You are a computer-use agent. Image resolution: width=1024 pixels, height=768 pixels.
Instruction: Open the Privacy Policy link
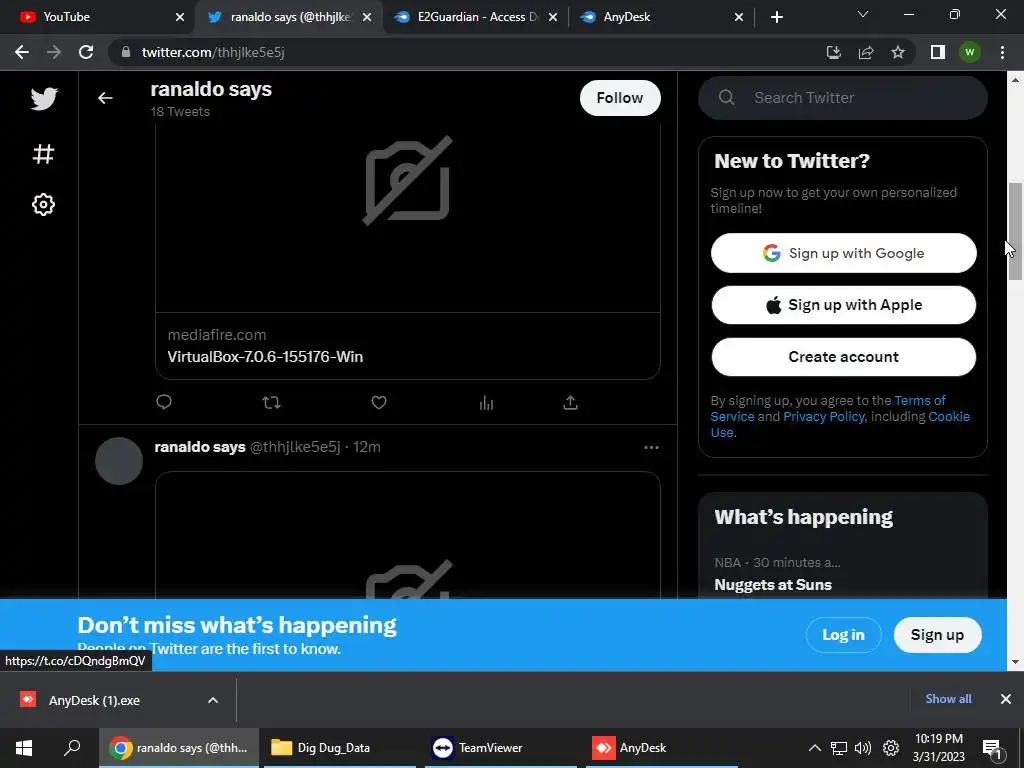pos(824,417)
